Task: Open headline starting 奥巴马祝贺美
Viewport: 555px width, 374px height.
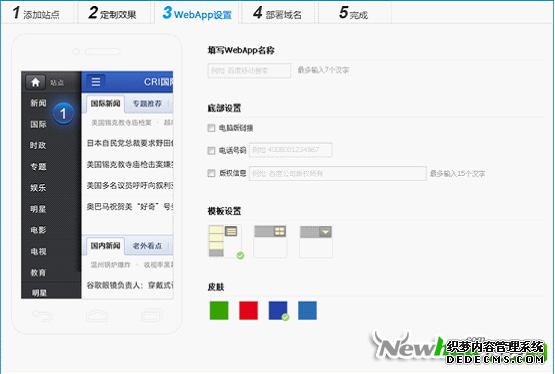Action: 130,207
